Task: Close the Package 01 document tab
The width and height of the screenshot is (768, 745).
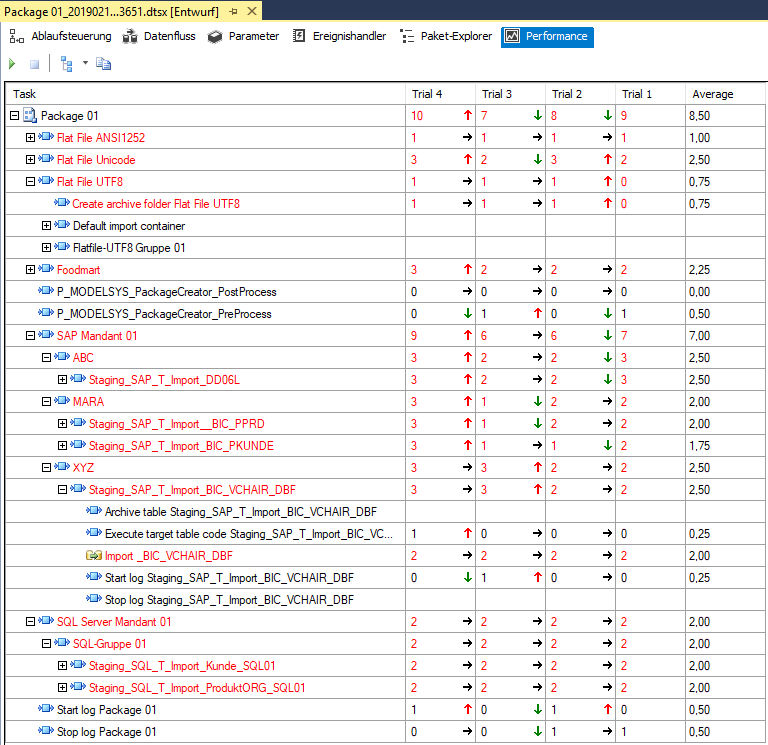Action: pyautogui.click(x=251, y=10)
